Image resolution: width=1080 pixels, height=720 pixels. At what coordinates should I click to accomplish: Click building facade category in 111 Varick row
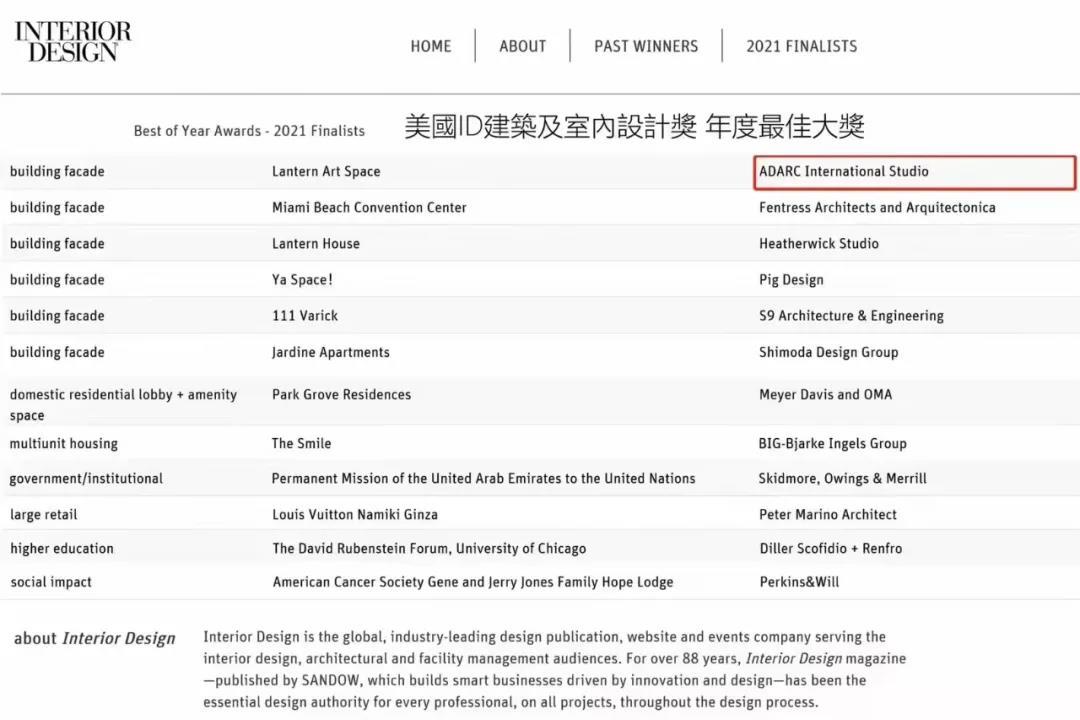tap(57, 316)
